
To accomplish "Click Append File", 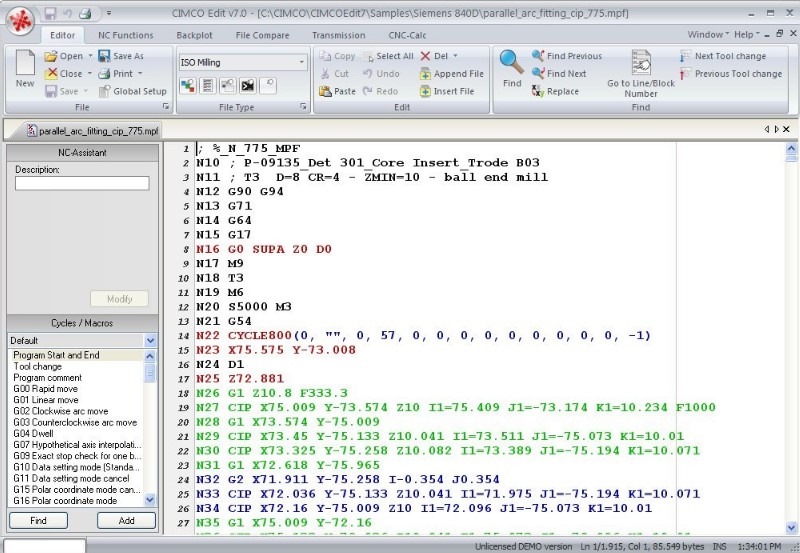I will tap(452, 73).
